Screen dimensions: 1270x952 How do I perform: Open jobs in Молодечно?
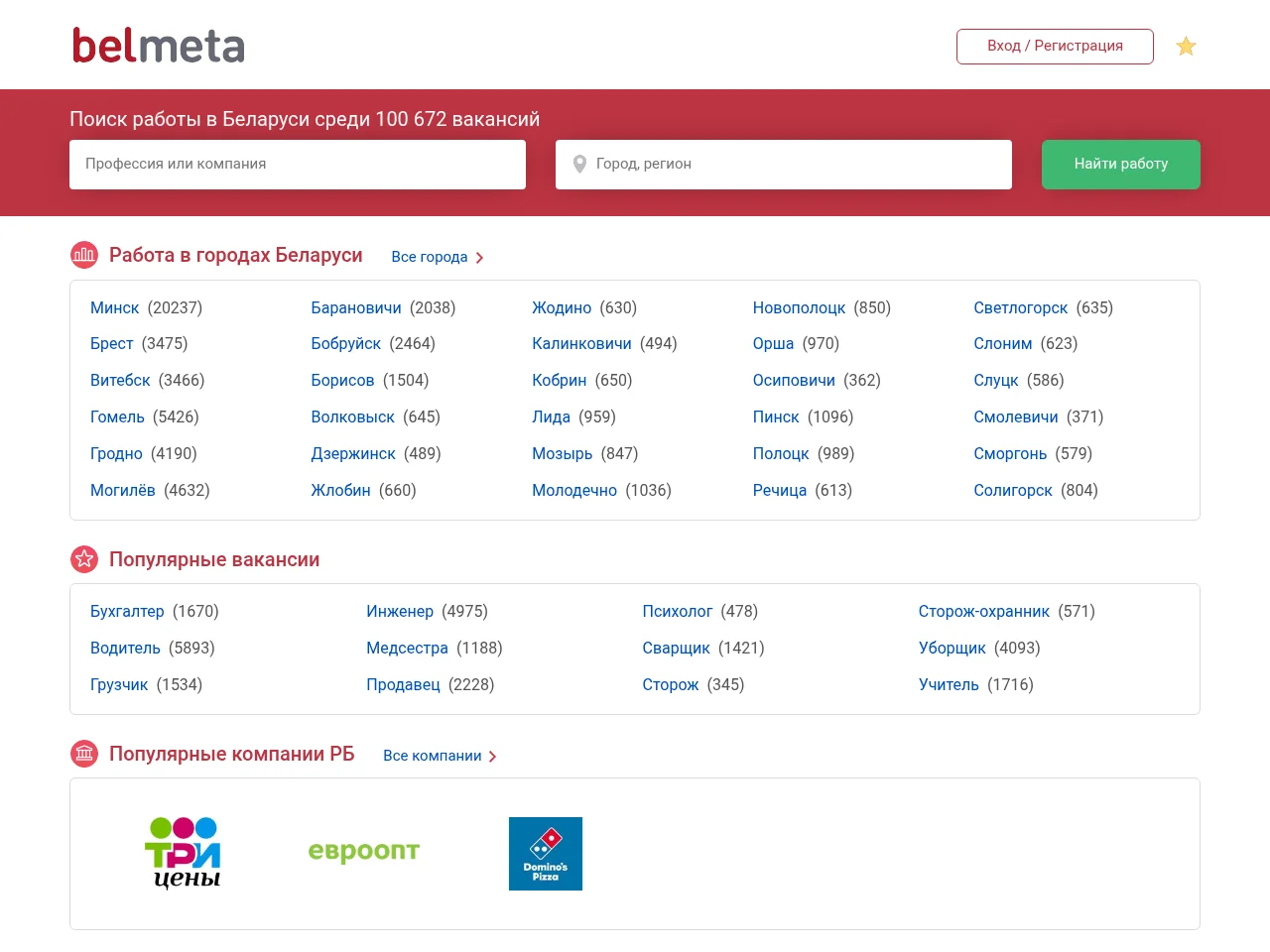pos(574,490)
